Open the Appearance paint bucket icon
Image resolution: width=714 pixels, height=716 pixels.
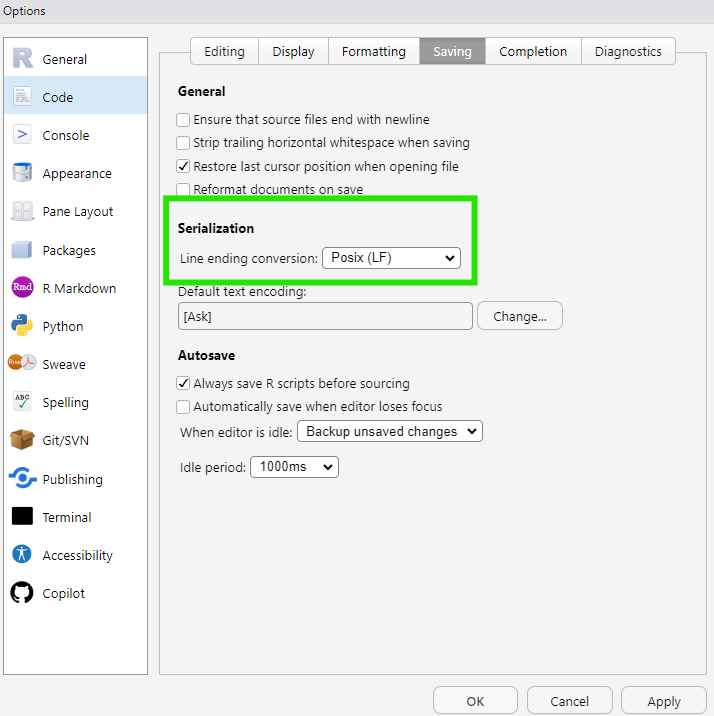[x=22, y=173]
